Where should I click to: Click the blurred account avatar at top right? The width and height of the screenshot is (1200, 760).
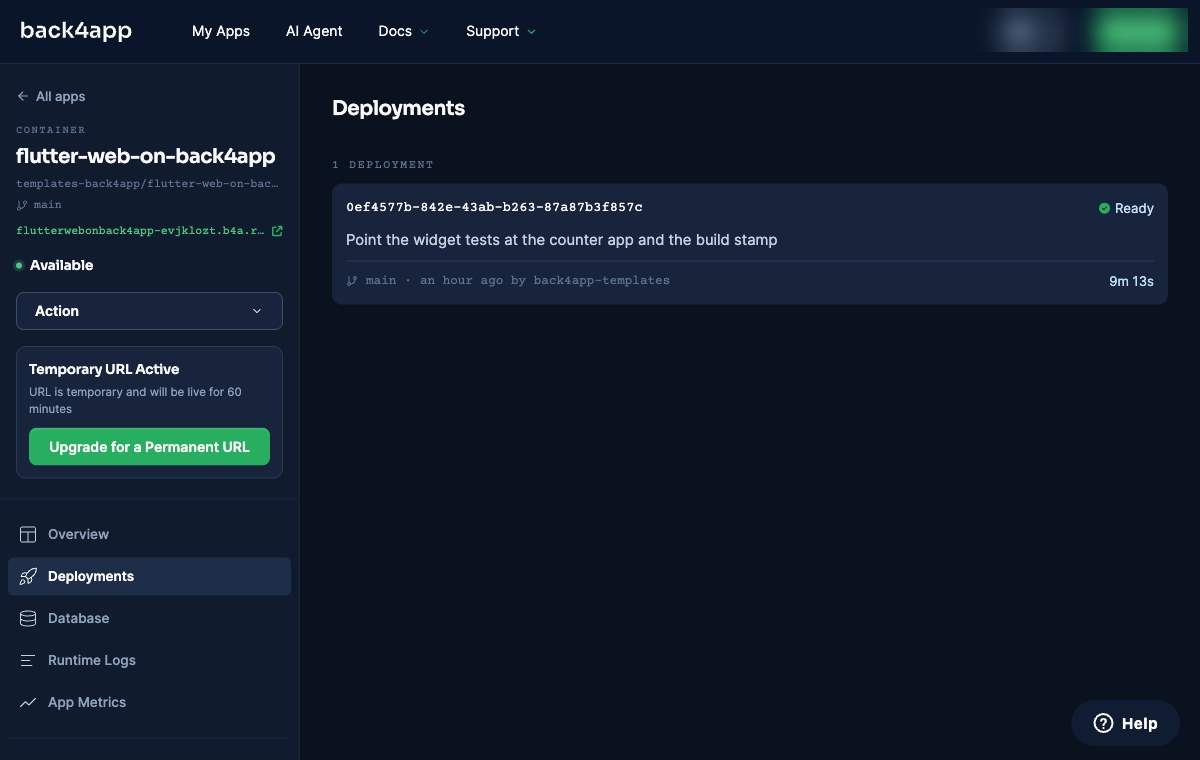click(1020, 31)
